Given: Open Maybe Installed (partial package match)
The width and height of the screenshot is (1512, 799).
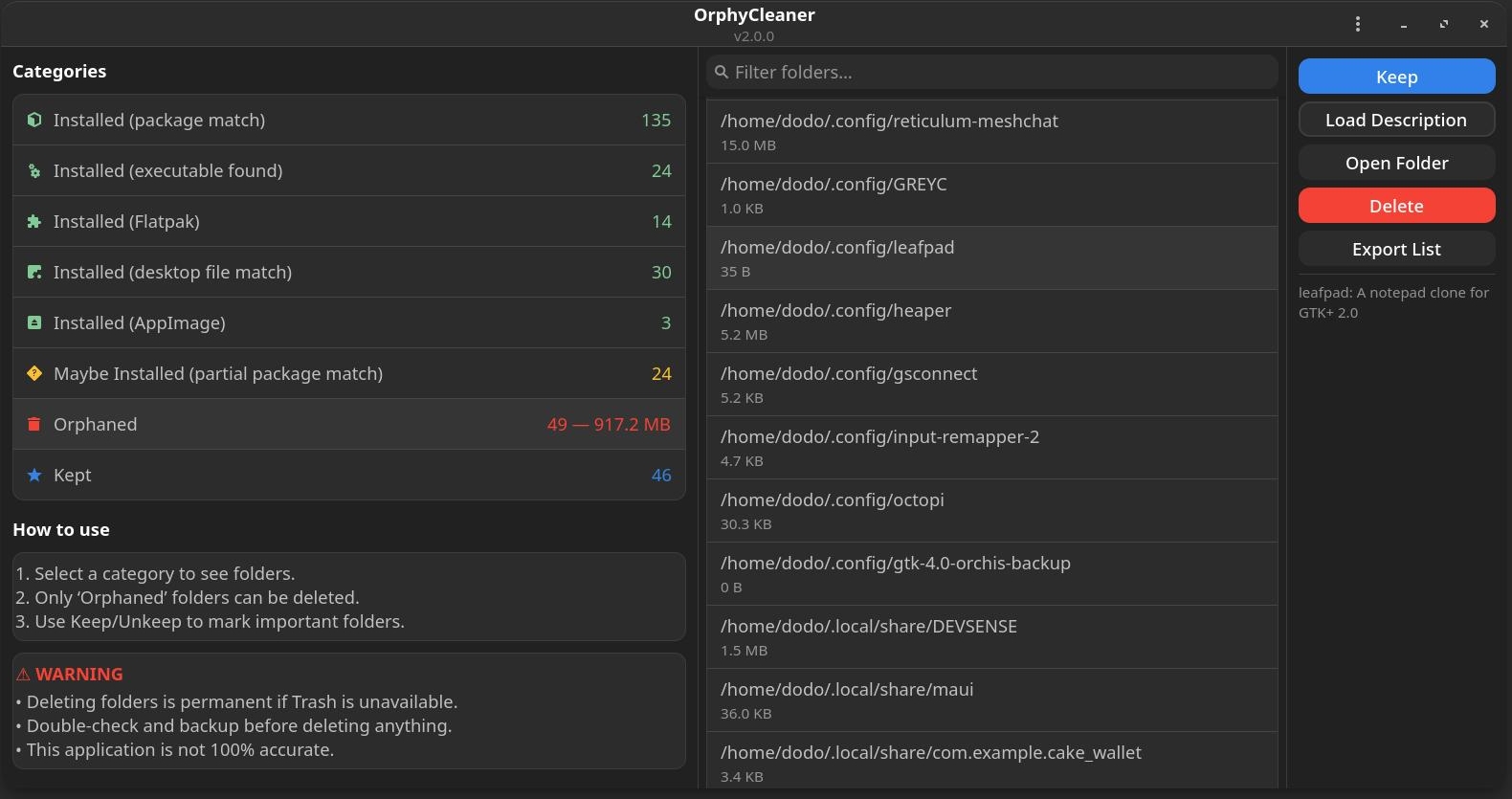Looking at the screenshot, I should (x=349, y=373).
